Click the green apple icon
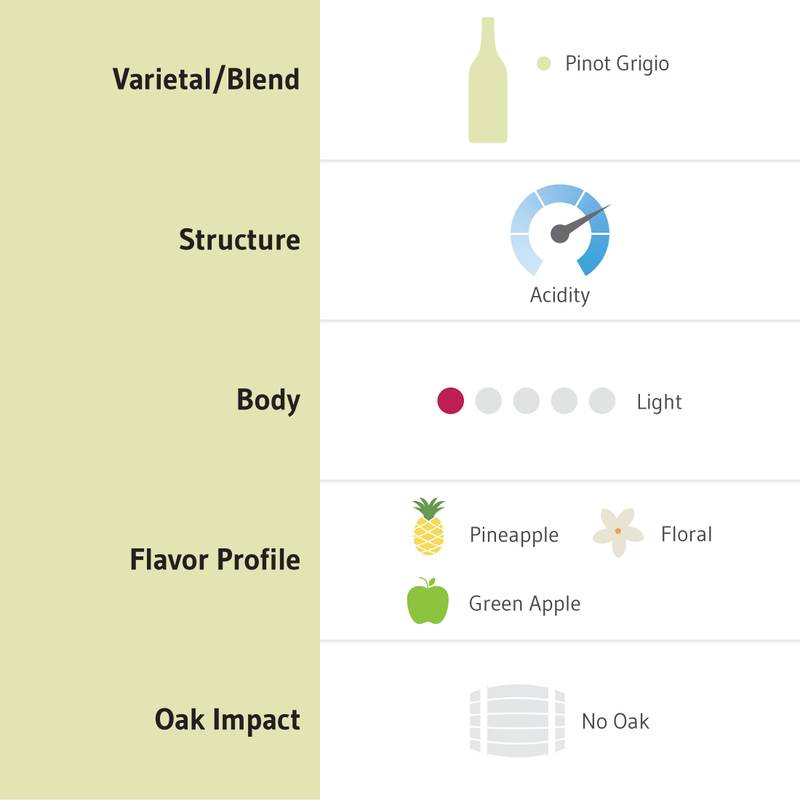The height and width of the screenshot is (800, 800). coord(427,602)
